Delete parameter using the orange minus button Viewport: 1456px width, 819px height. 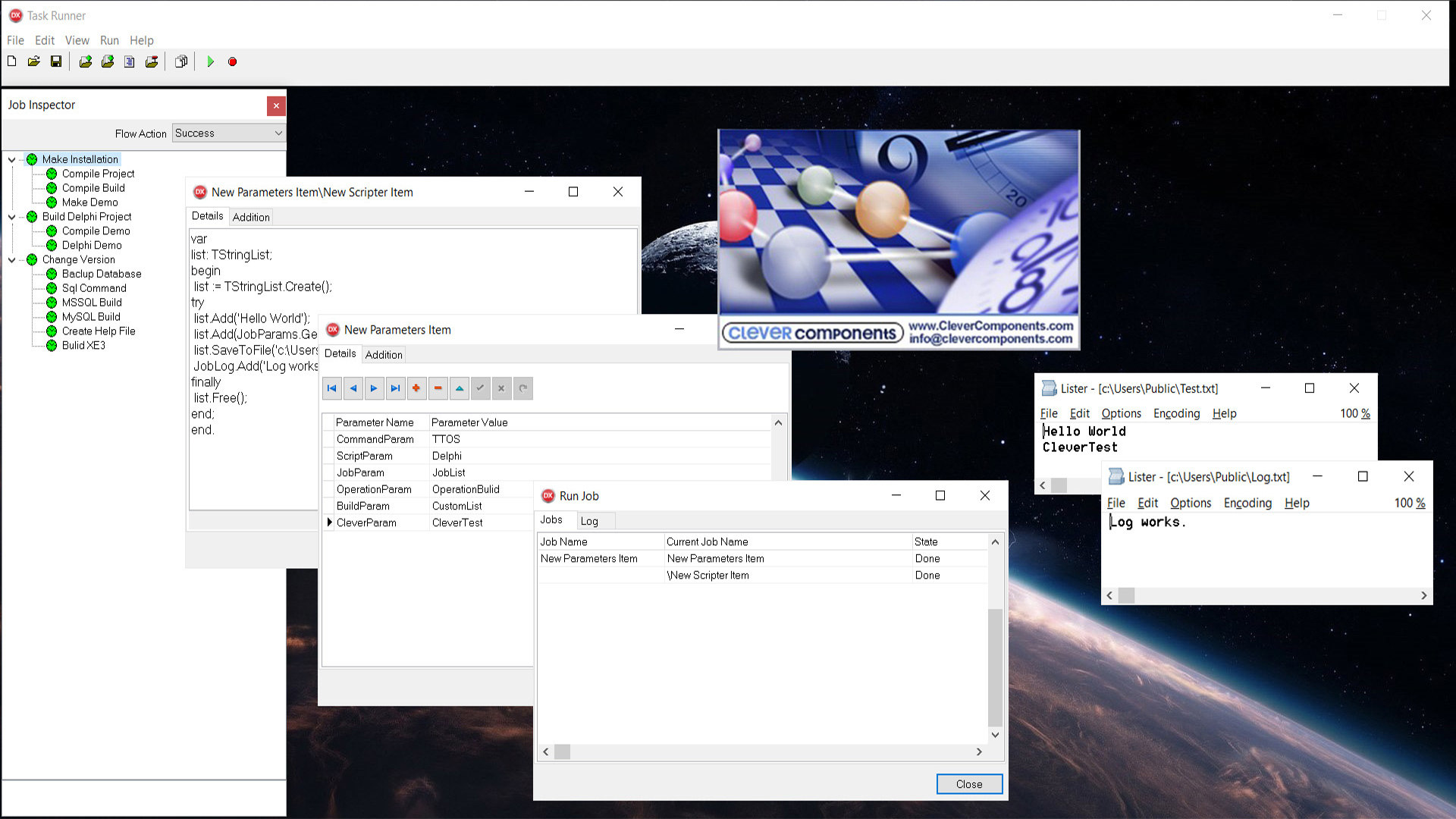(x=438, y=388)
